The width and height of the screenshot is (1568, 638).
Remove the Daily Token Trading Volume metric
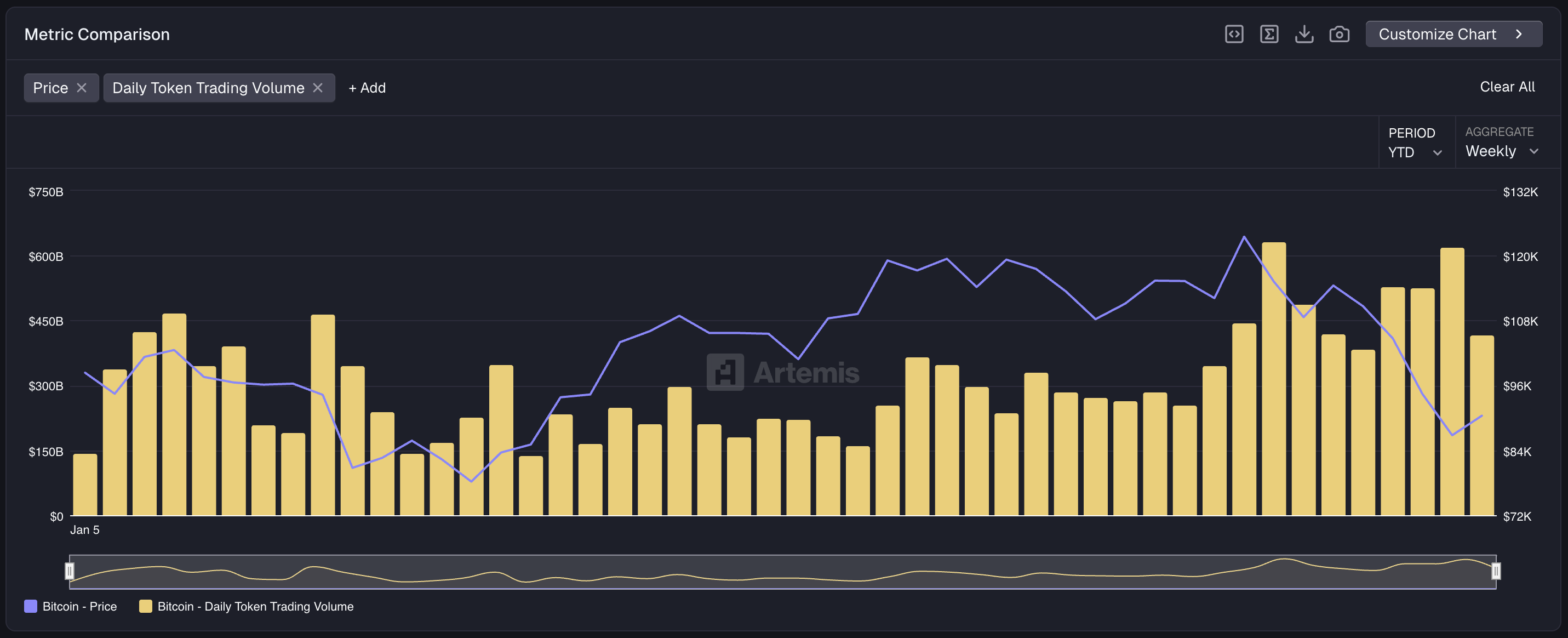[318, 88]
